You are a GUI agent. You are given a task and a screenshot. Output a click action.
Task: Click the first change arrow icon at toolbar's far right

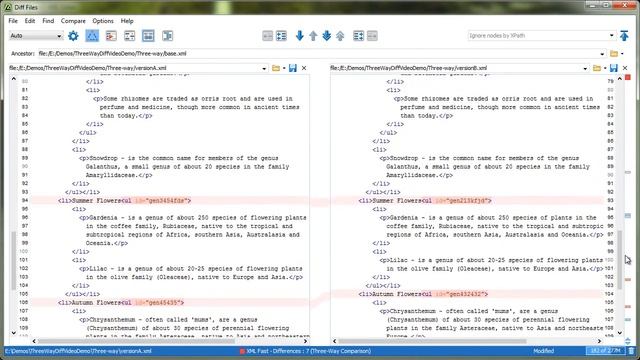[x=624, y=36]
